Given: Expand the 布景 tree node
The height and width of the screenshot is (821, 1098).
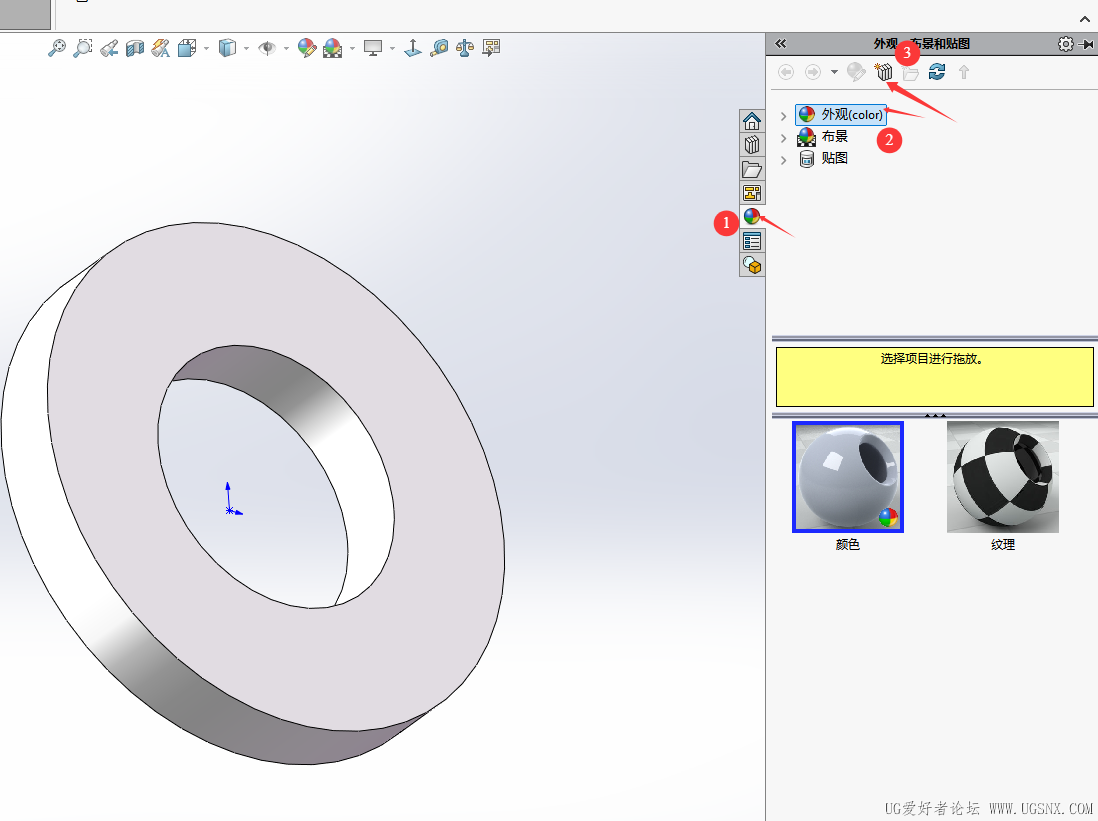Looking at the screenshot, I should 783,138.
